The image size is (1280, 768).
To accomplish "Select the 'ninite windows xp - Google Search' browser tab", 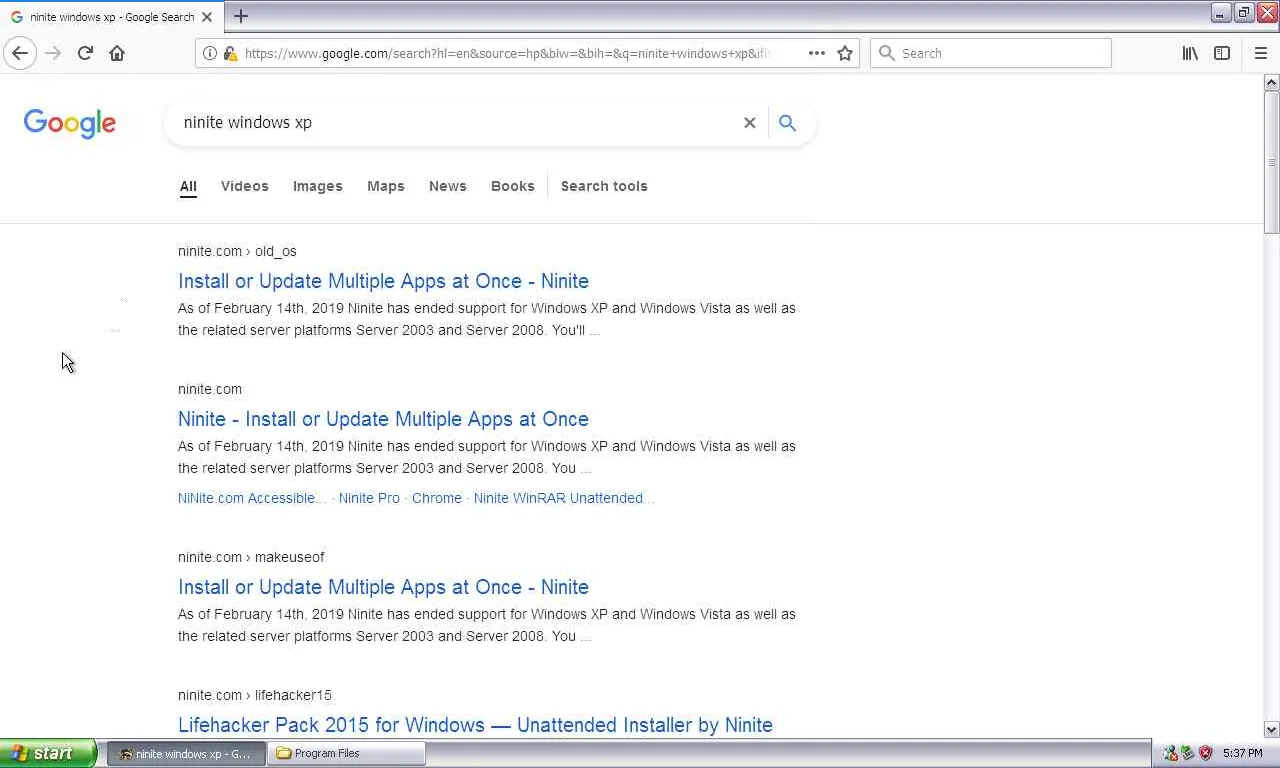I will [x=110, y=17].
